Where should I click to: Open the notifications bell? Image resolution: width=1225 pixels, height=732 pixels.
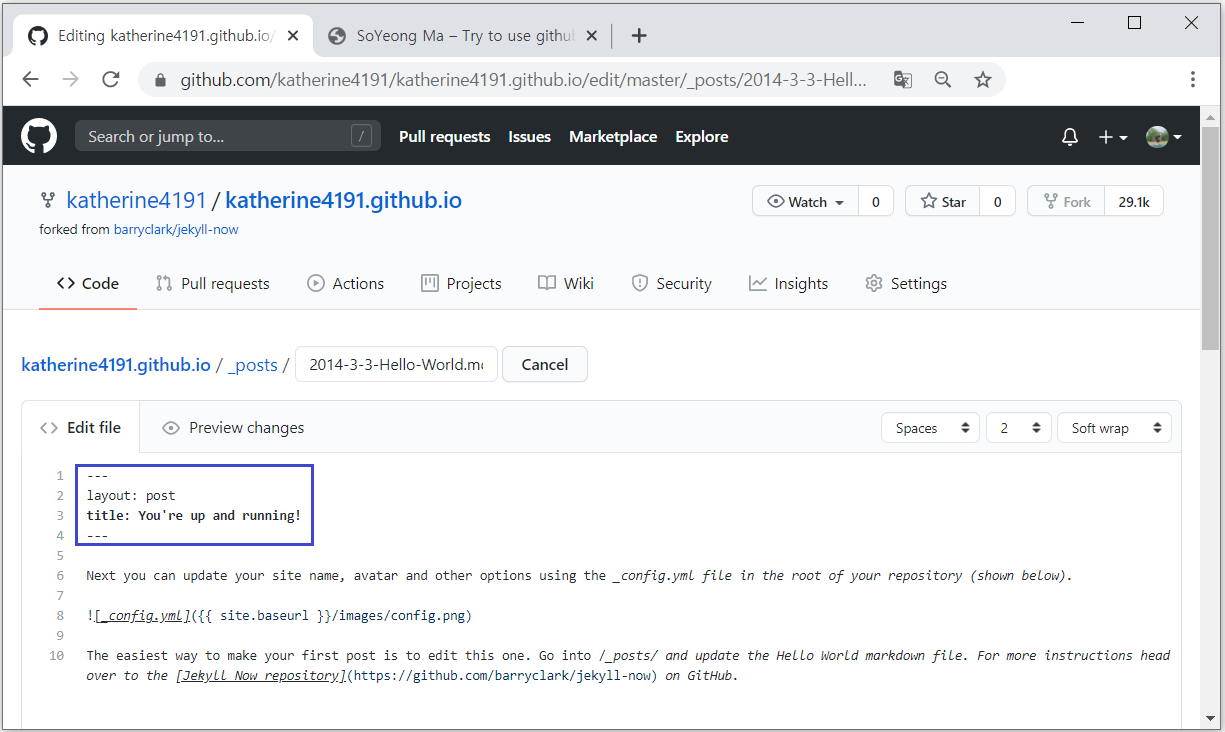coord(1070,137)
